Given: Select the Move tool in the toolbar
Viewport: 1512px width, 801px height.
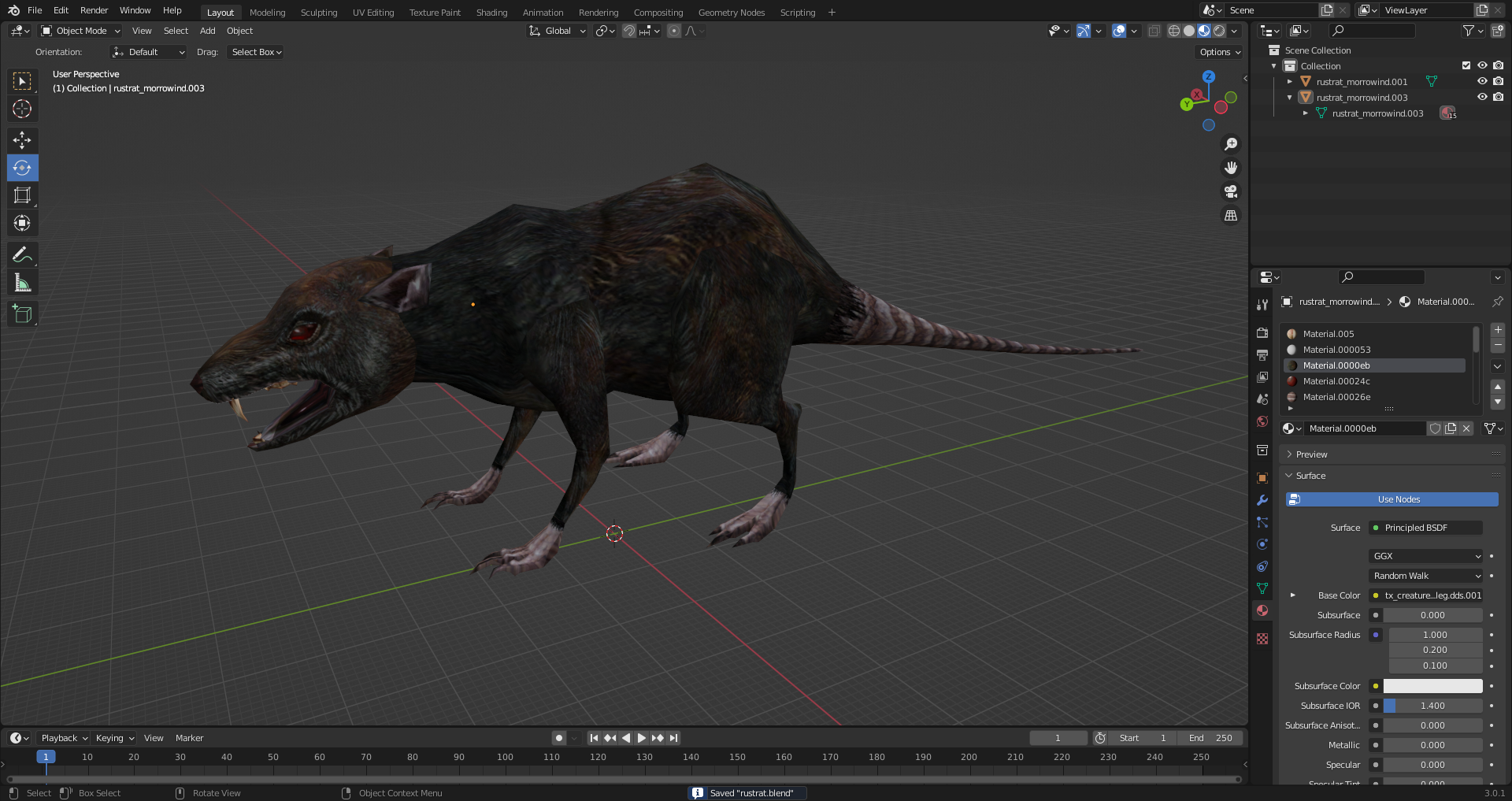Looking at the screenshot, I should (x=22, y=140).
